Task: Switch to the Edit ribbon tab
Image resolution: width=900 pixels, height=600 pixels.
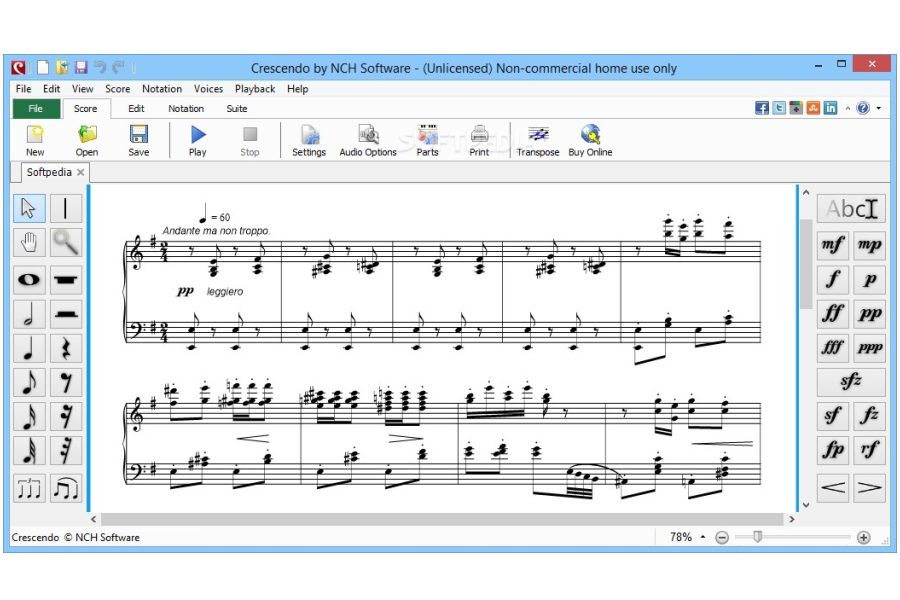Action: 136,109
